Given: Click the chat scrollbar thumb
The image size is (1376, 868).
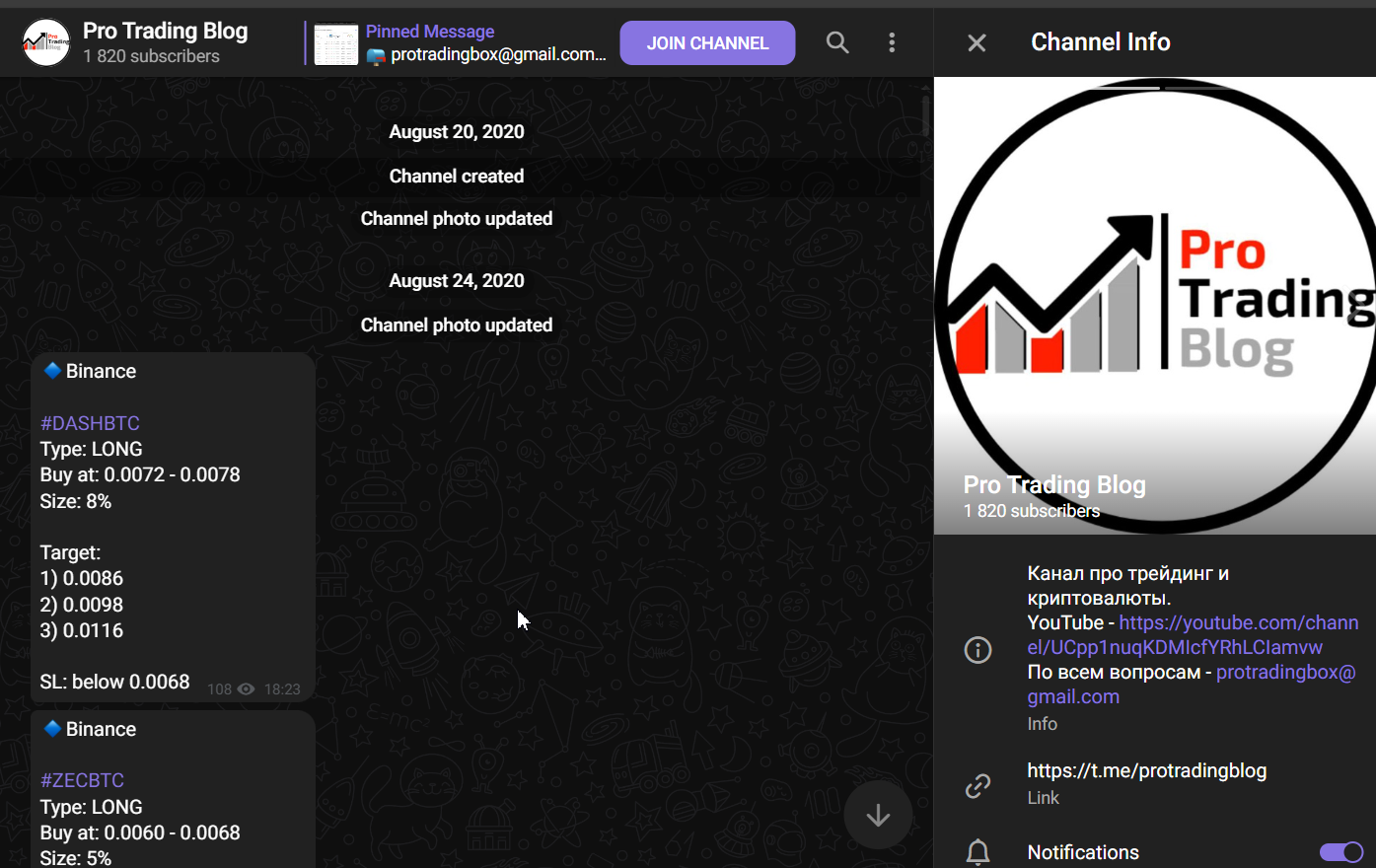Looking at the screenshot, I should pyautogui.click(x=925, y=115).
